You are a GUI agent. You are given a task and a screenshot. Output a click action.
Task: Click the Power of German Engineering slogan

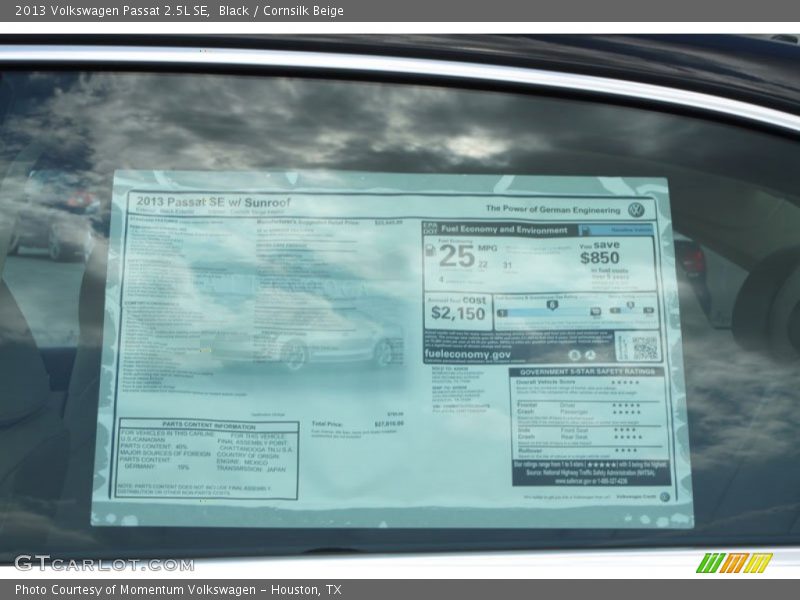tap(552, 209)
